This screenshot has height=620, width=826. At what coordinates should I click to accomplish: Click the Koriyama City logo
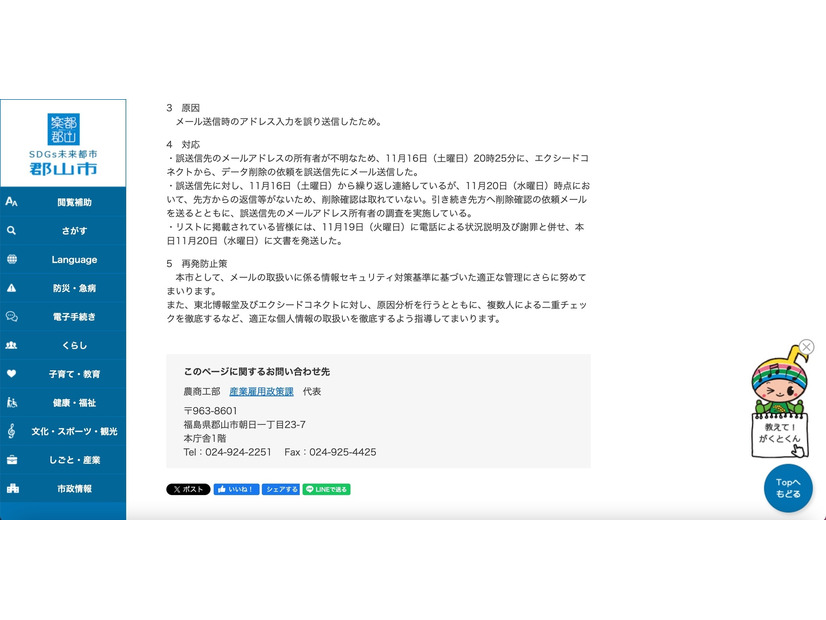pyautogui.click(x=63, y=144)
